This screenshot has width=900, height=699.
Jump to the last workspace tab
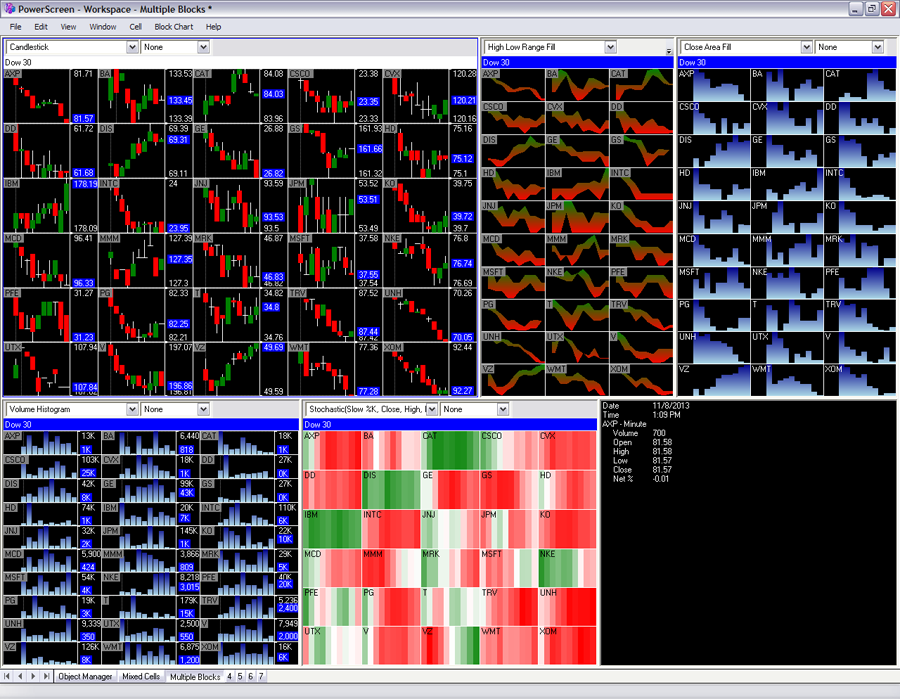[45, 677]
